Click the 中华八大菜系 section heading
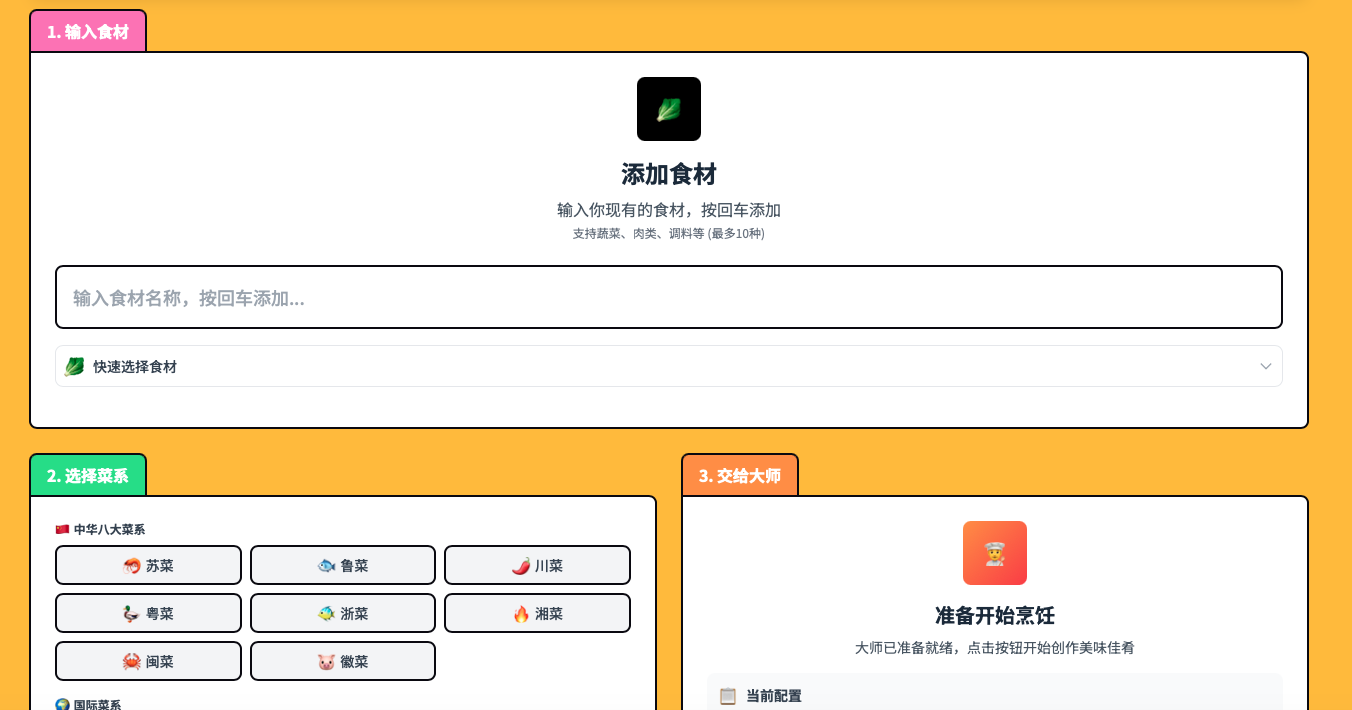 108,529
